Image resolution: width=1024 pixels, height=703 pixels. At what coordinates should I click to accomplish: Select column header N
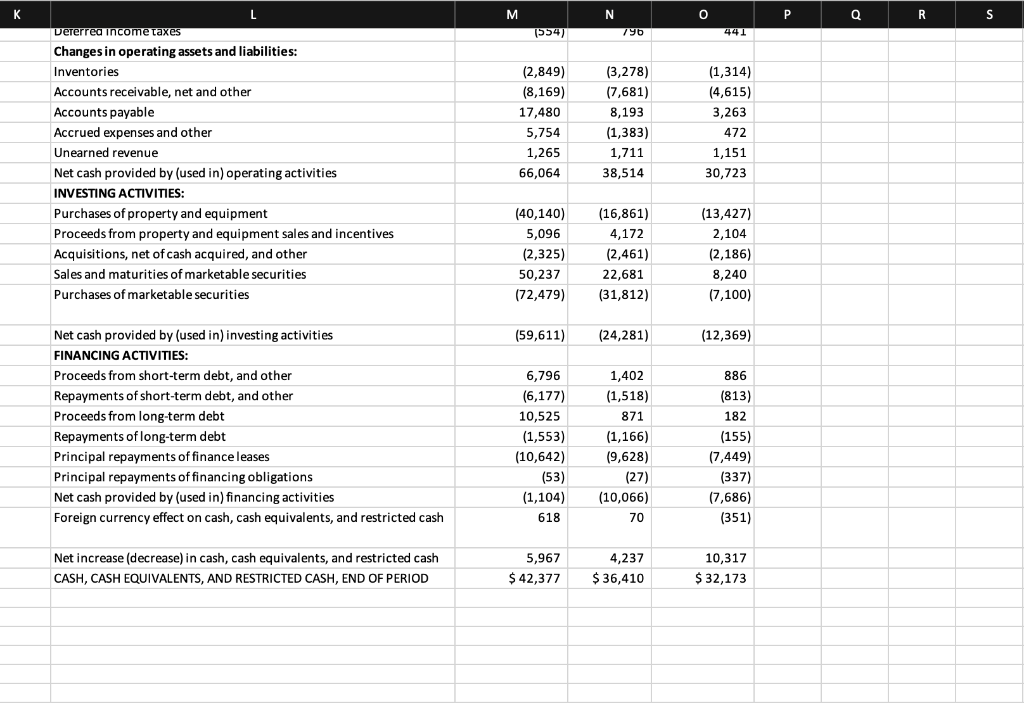[611, 14]
